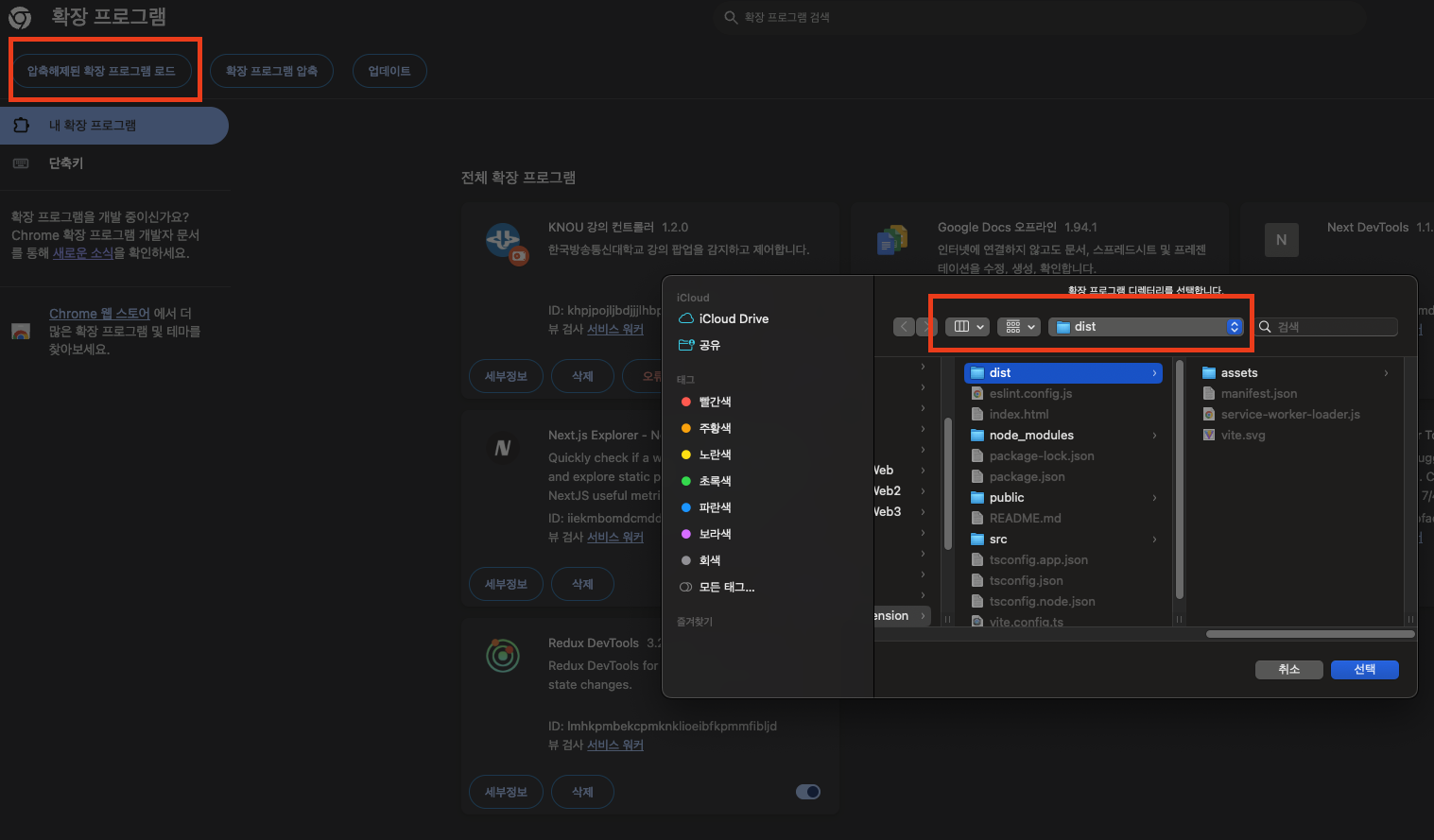This screenshot has height=840, width=1434.
Task: Click 압축해제된 확장 프로그램 로드 button
Action: pos(101,71)
